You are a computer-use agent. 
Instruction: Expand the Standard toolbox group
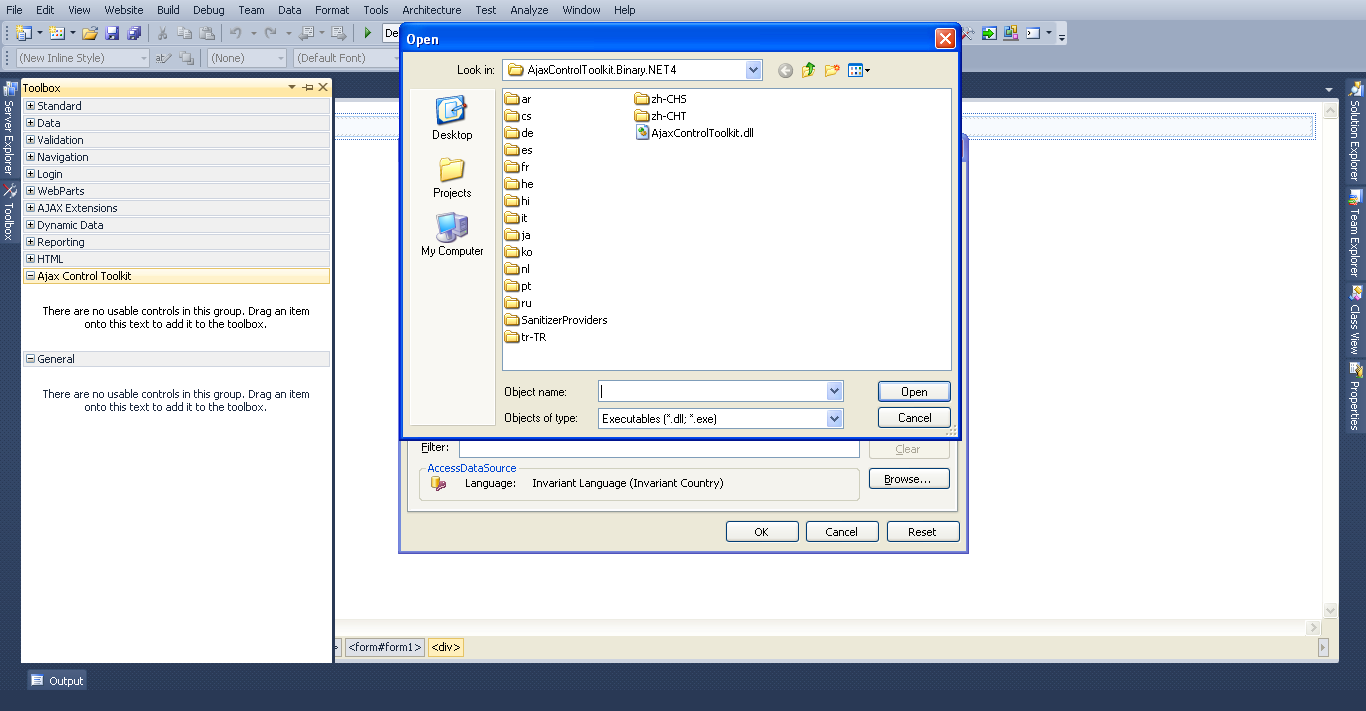[30, 105]
